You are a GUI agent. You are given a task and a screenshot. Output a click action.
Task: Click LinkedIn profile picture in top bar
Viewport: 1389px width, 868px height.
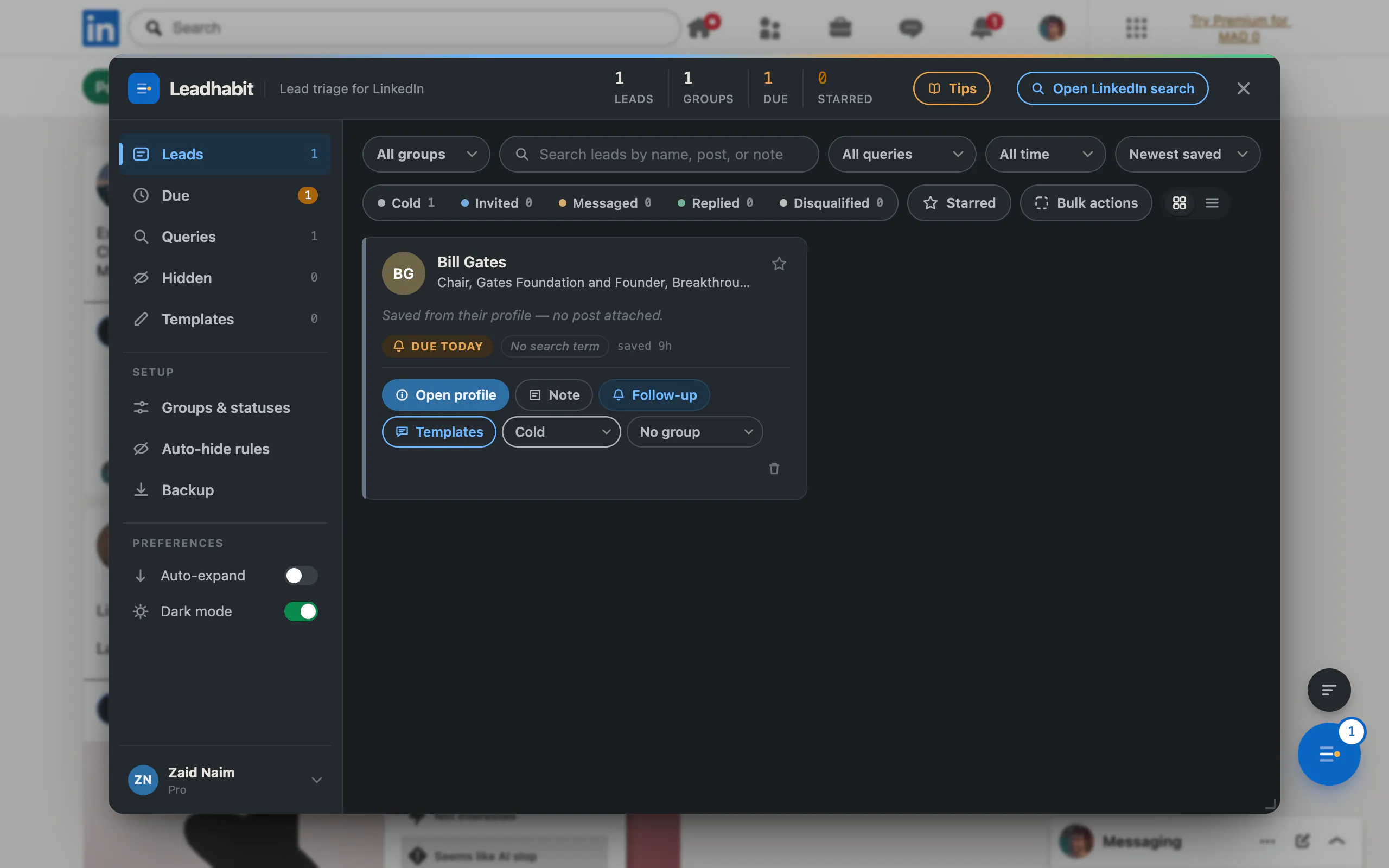click(1052, 28)
